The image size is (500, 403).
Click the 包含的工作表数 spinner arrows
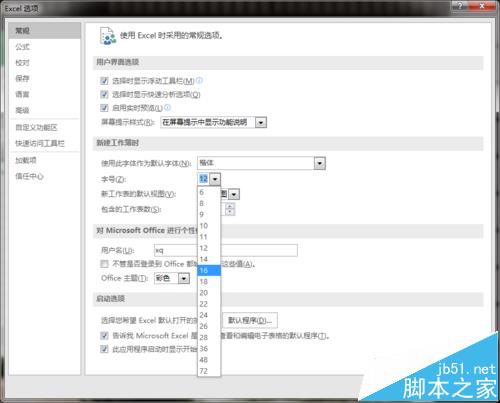tap(230, 209)
